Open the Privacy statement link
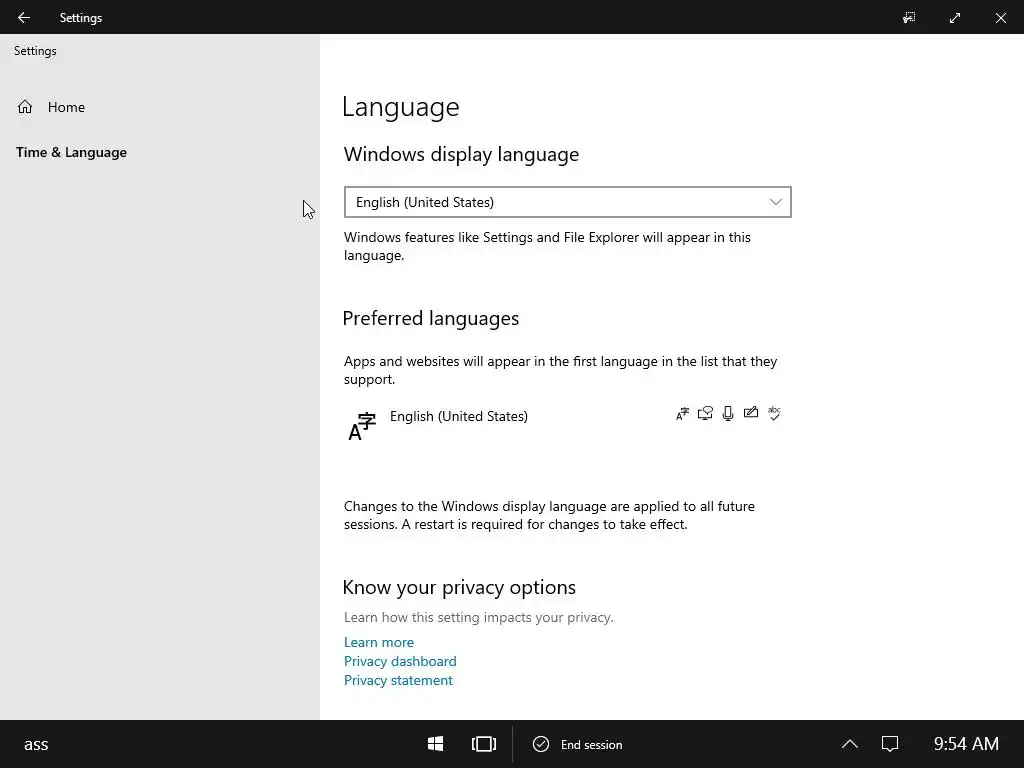The height and width of the screenshot is (768, 1024). point(398,680)
